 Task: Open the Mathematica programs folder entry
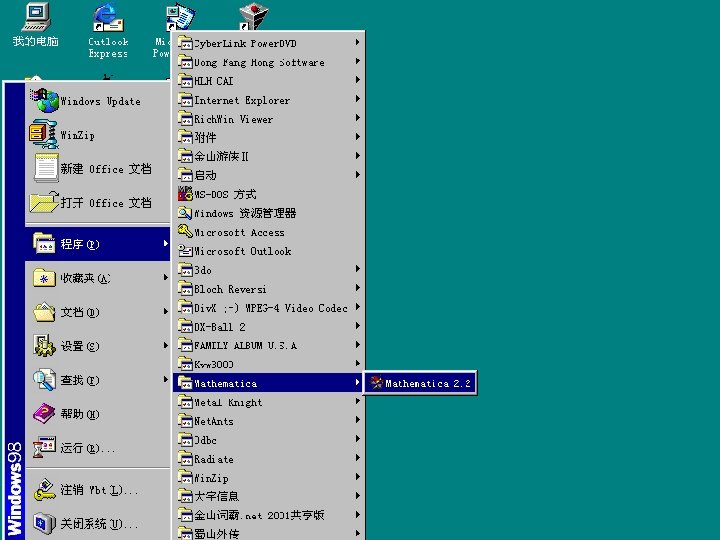click(269, 383)
